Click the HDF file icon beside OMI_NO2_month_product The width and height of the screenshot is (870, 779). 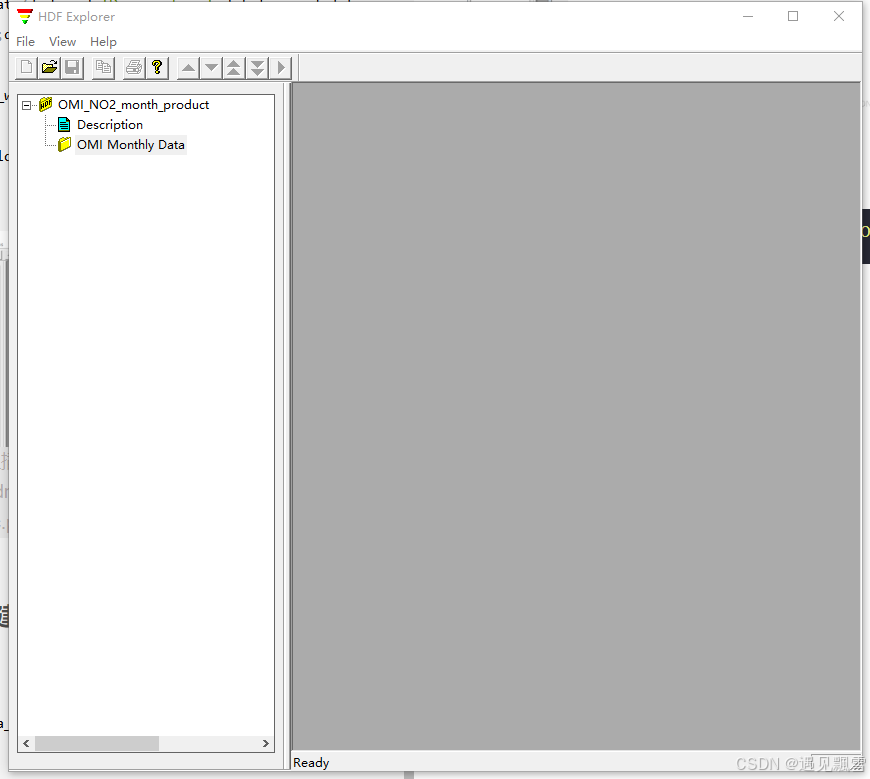[x=45, y=104]
